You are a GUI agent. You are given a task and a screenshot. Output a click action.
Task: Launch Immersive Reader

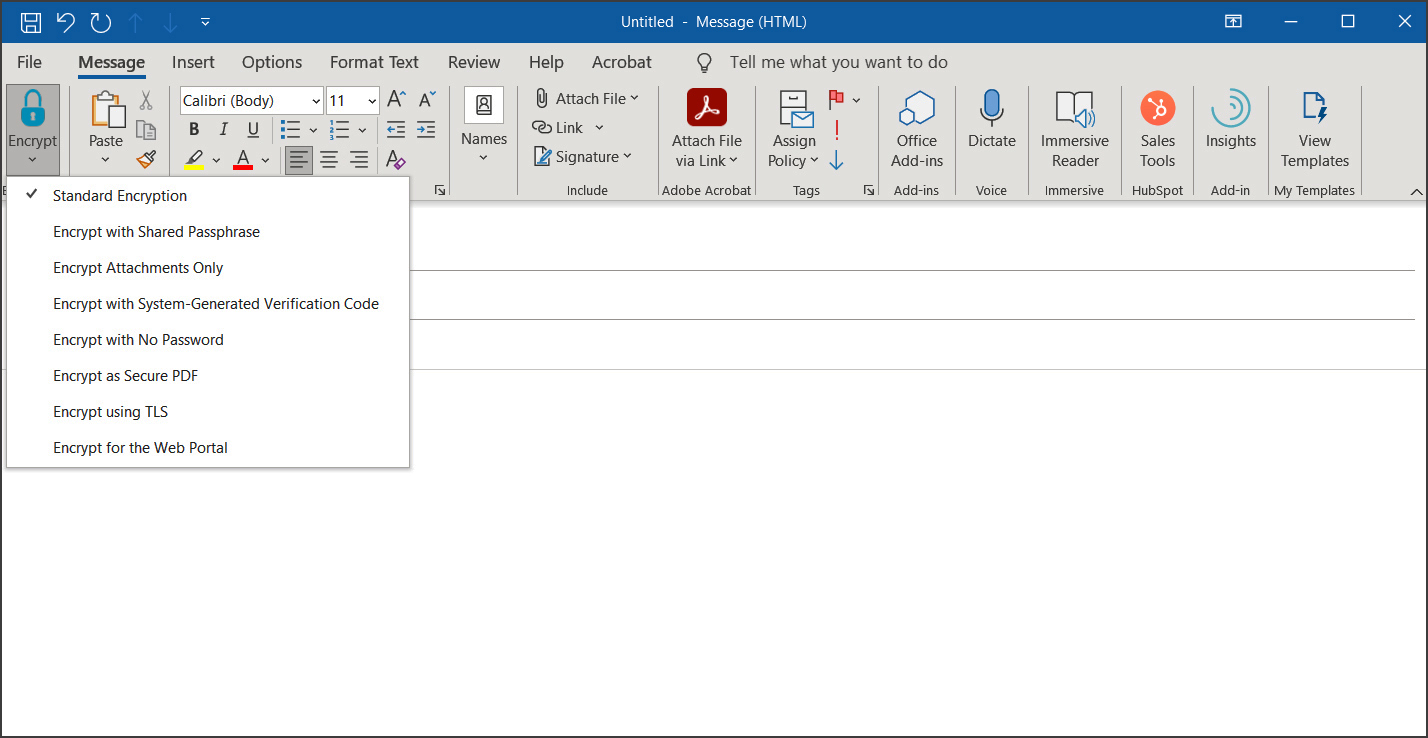(1075, 129)
